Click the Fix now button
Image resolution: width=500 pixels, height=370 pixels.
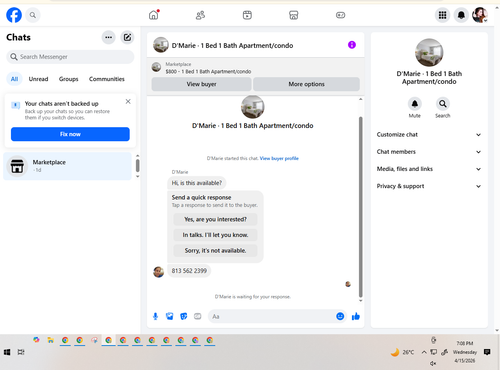pyautogui.click(x=70, y=134)
